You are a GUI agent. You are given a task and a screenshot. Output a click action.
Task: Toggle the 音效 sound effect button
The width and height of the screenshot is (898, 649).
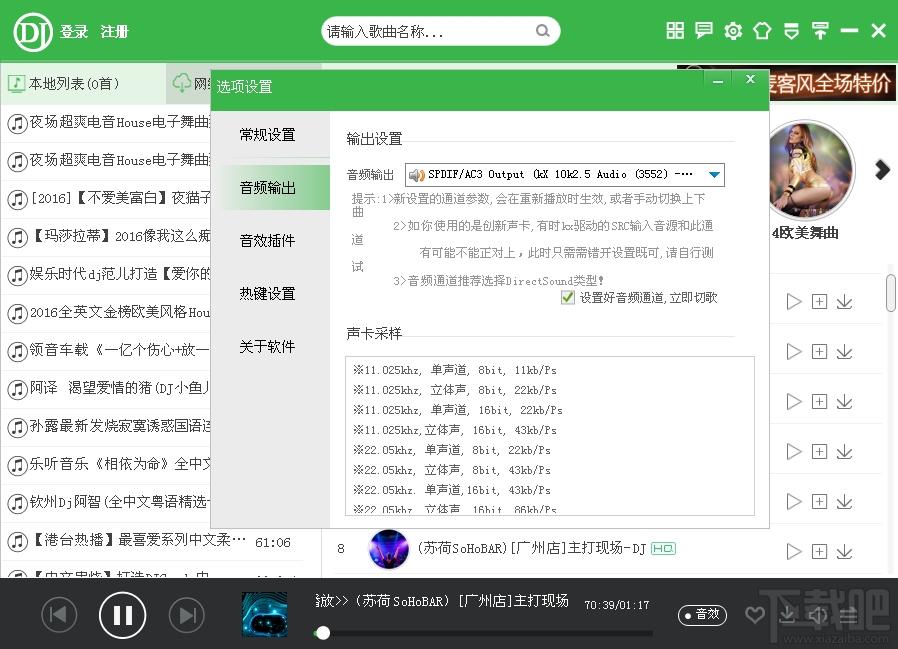(x=702, y=614)
